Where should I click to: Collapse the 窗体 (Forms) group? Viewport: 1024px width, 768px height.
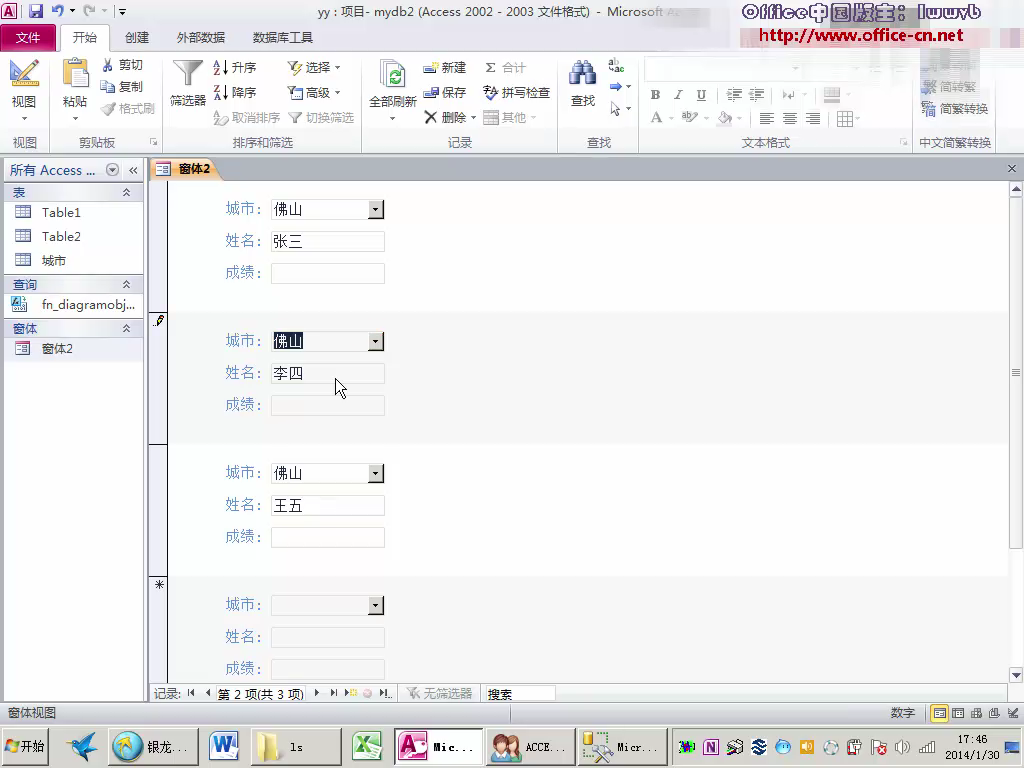(127, 328)
